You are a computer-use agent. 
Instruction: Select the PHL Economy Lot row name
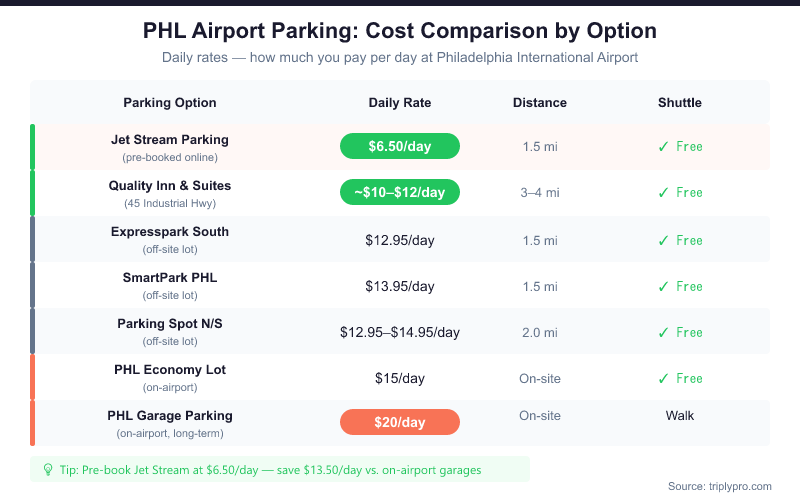coord(170,370)
